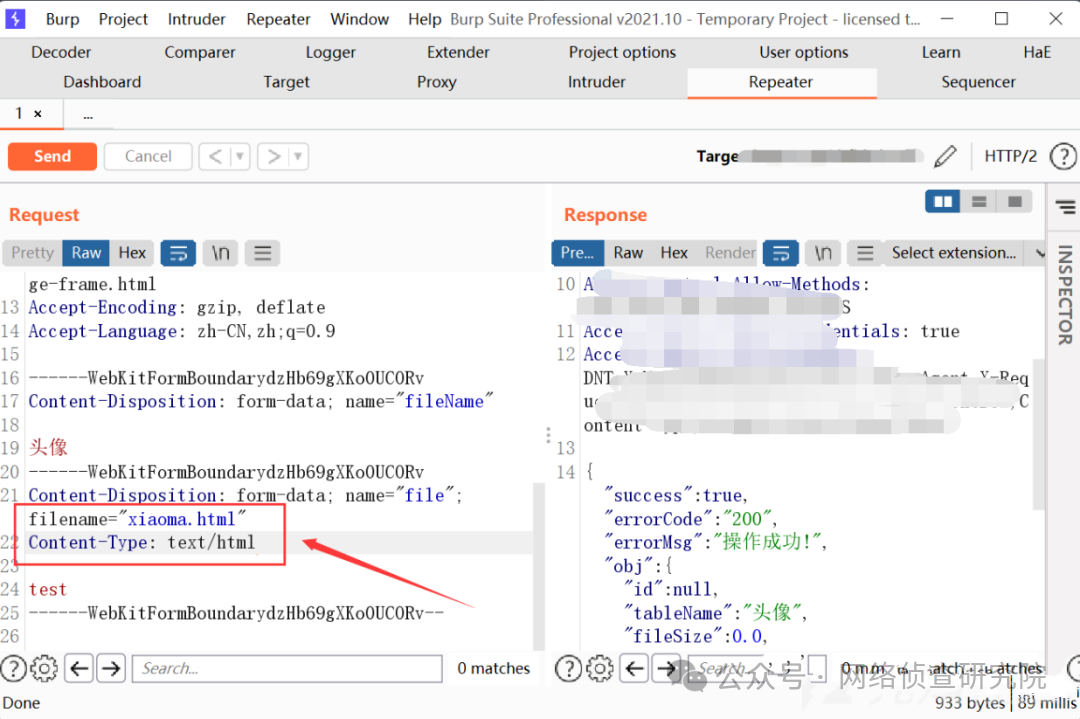Switch to the Logger tab
The width and height of the screenshot is (1080, 719).
[331, 52]
